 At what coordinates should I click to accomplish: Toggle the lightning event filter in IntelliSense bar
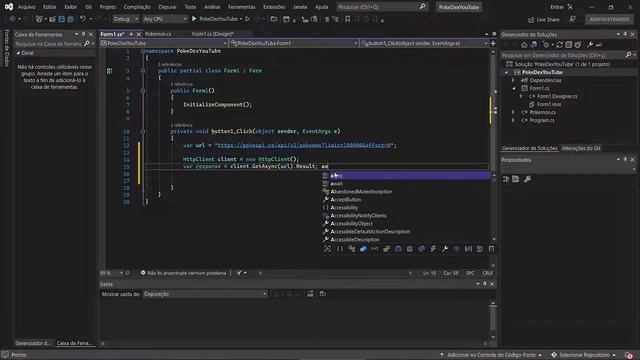point(433,249)
